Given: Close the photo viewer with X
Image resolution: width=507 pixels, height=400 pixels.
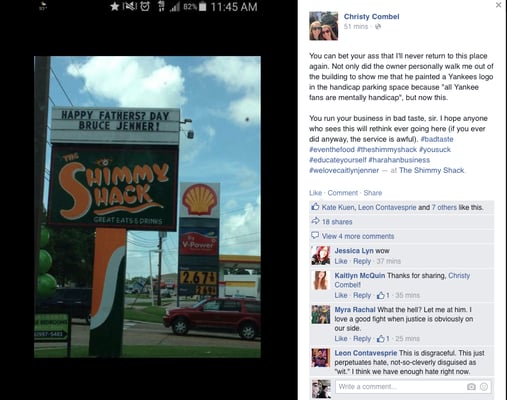Looking at the screenshot, I should [x=498, y=5].
